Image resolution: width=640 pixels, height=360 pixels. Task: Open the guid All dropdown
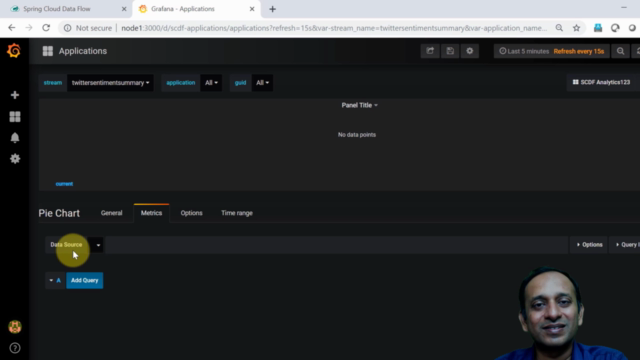[262, 82]
